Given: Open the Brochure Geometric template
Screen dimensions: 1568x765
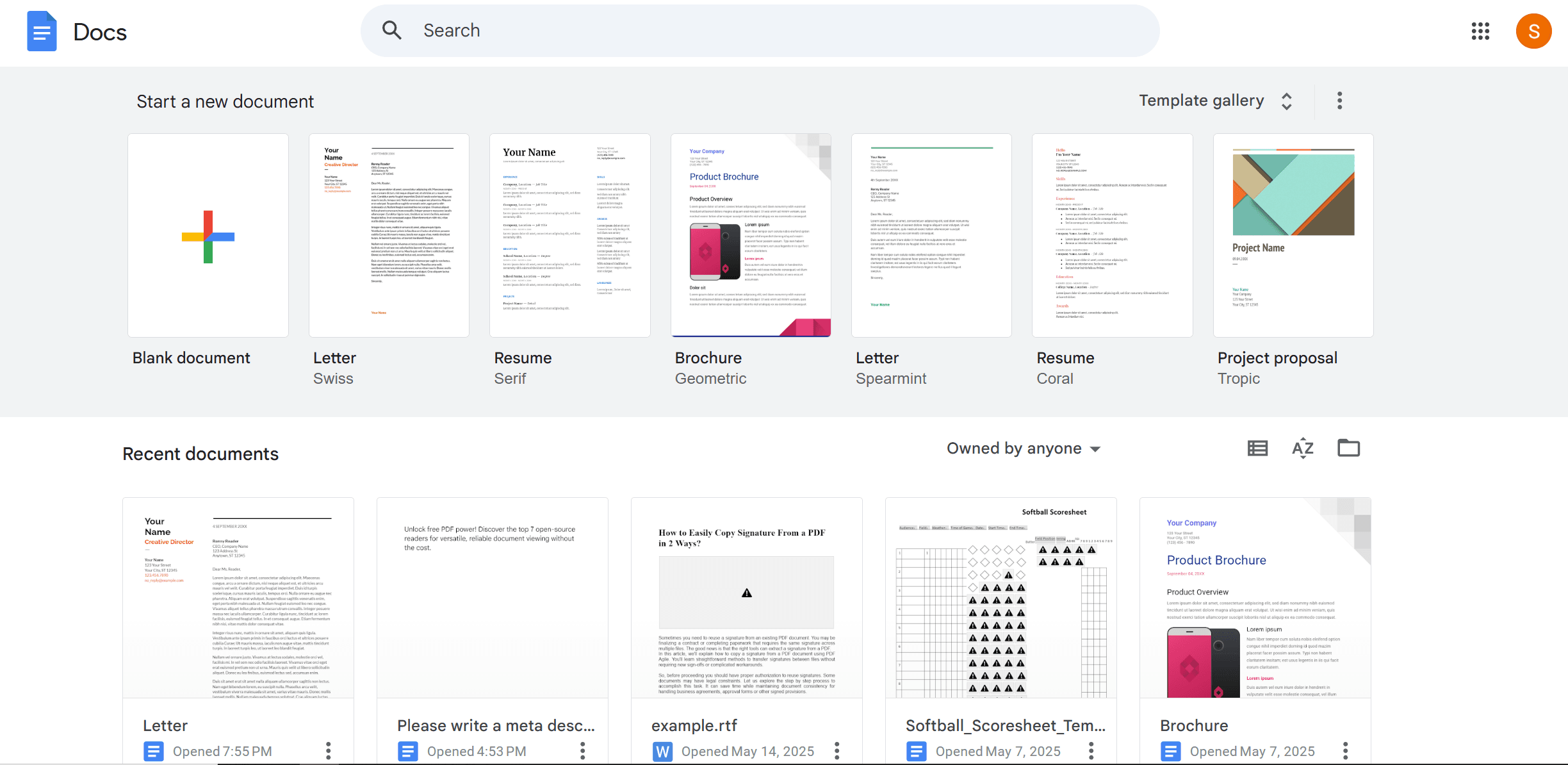Looking at the screenshot, I should pyautogui.click(x=751, y=235).
